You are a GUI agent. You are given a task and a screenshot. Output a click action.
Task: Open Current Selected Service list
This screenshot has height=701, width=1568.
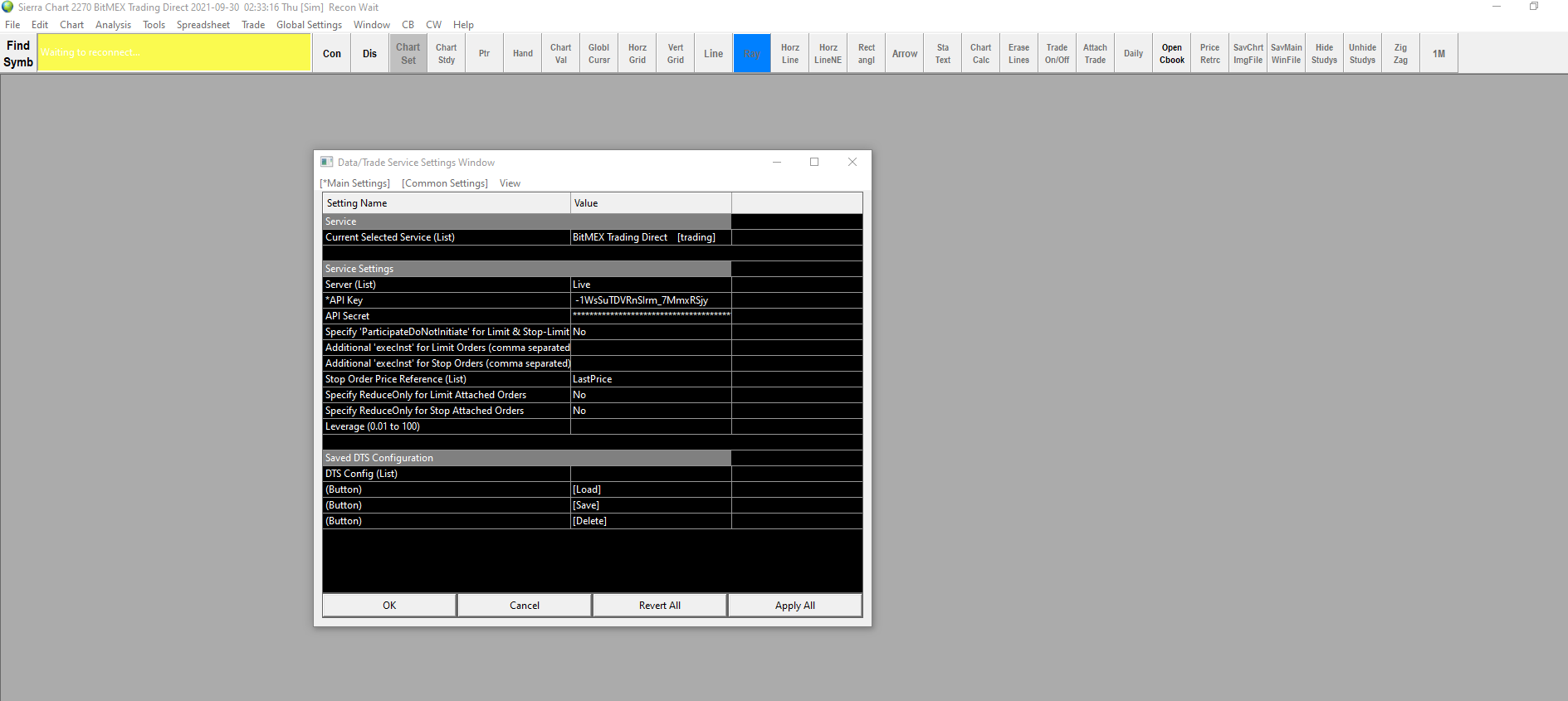[x=650, y=237]
